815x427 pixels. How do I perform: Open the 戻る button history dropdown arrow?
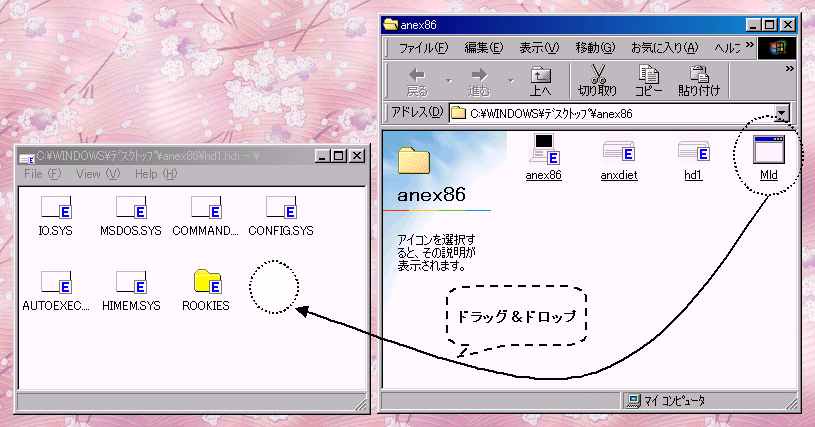[448, 80]
